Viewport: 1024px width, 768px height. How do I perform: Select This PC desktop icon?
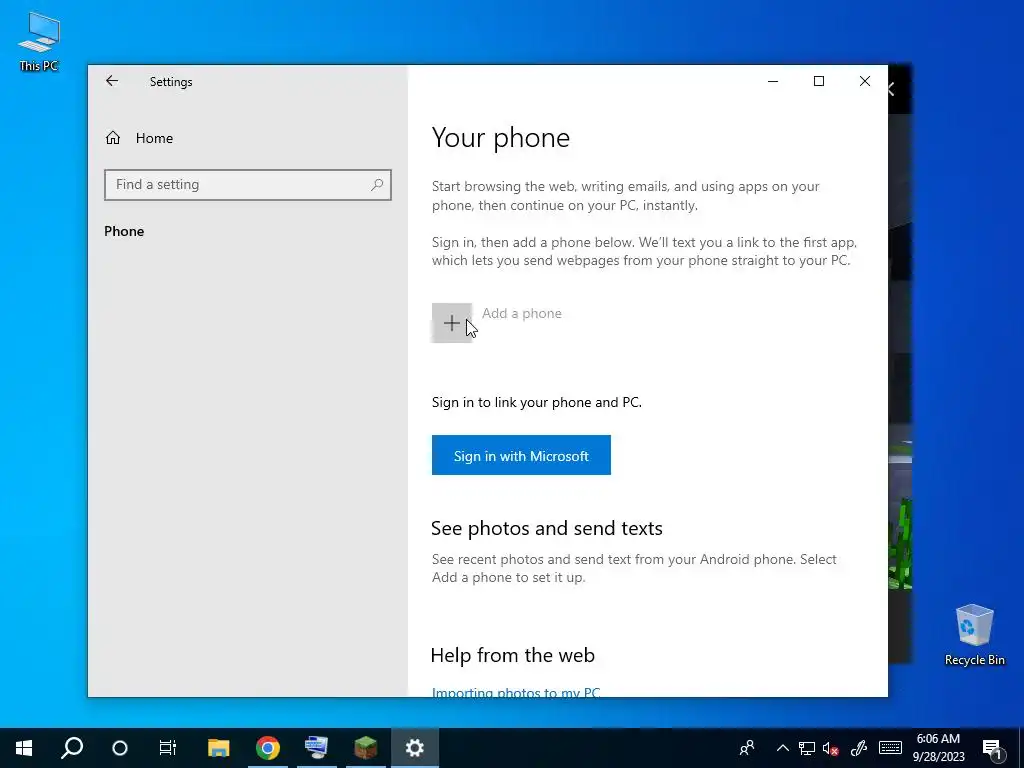click(39, 42)
